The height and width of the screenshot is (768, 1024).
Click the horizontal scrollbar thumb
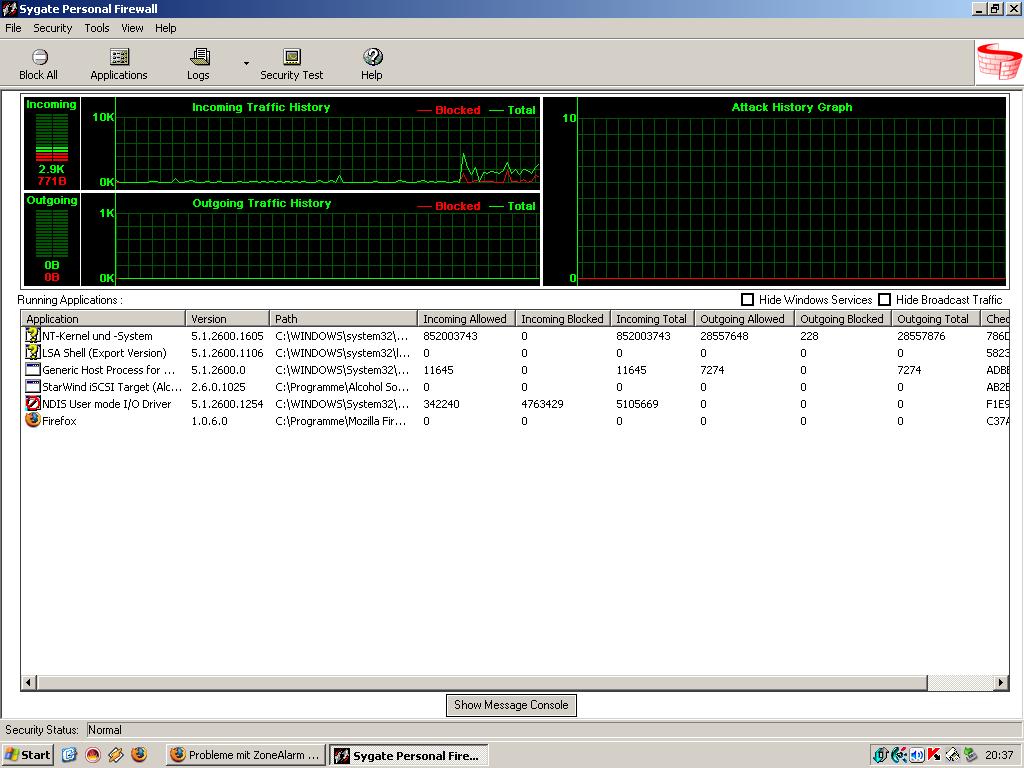(482, 682)
